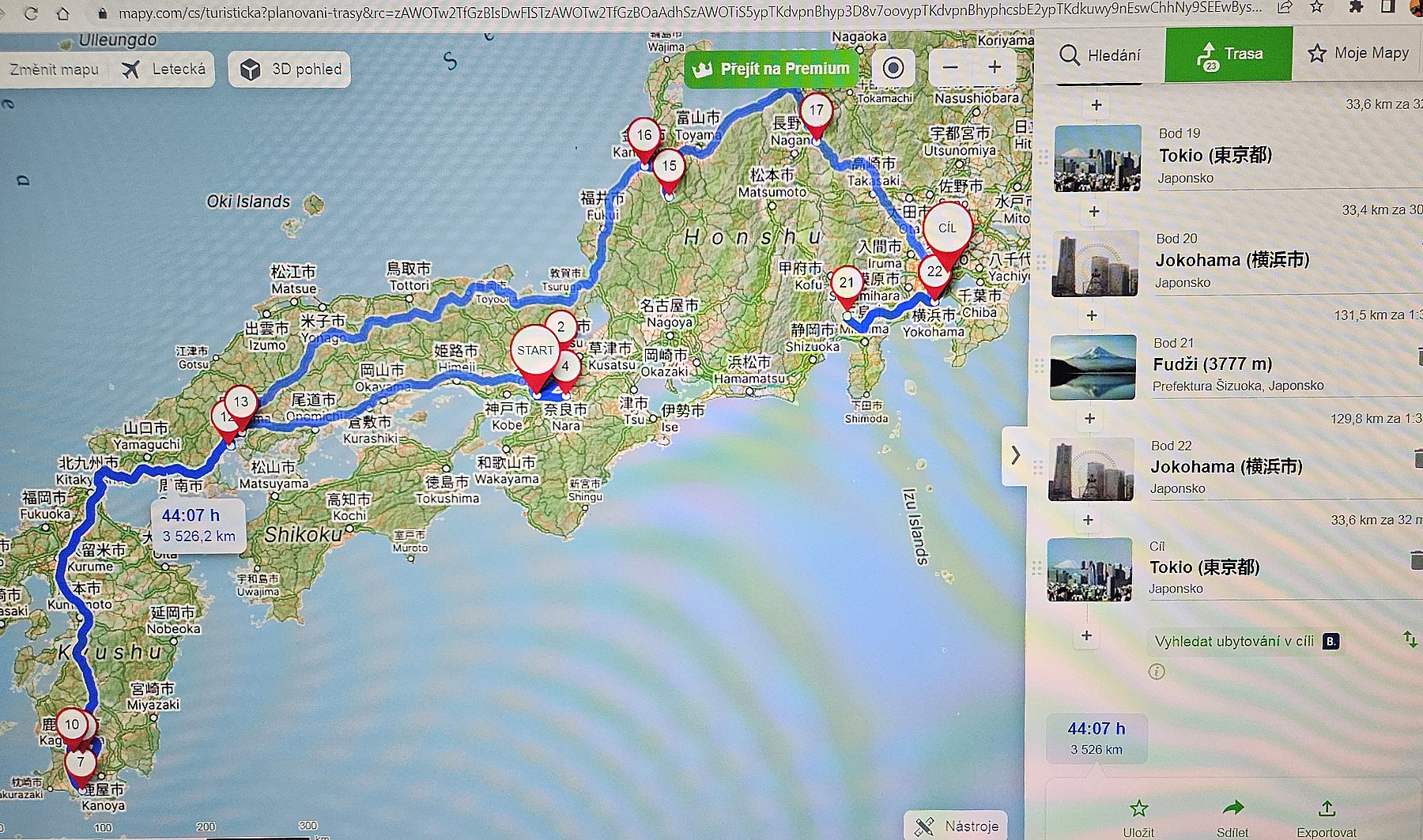The height and width of the screenshot is (840, 1423).
Task: Open the Změnit mapu map switcher
Action: pyautogui.click(x=54, y=70)
